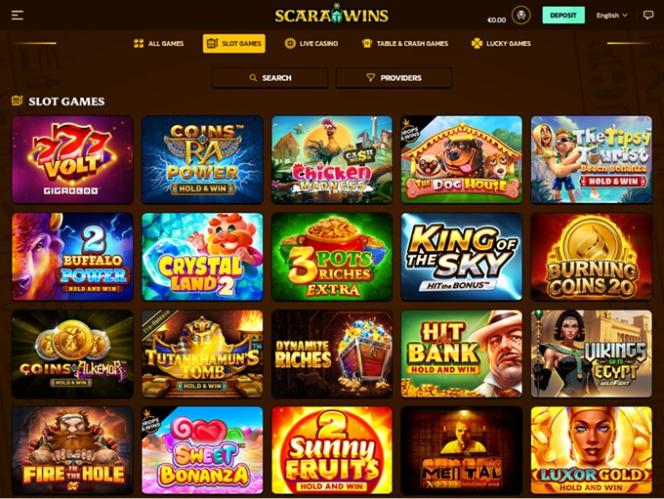Play the Sweet Bonanza game
Screen dimensions: 664x499
pos(202,450)
